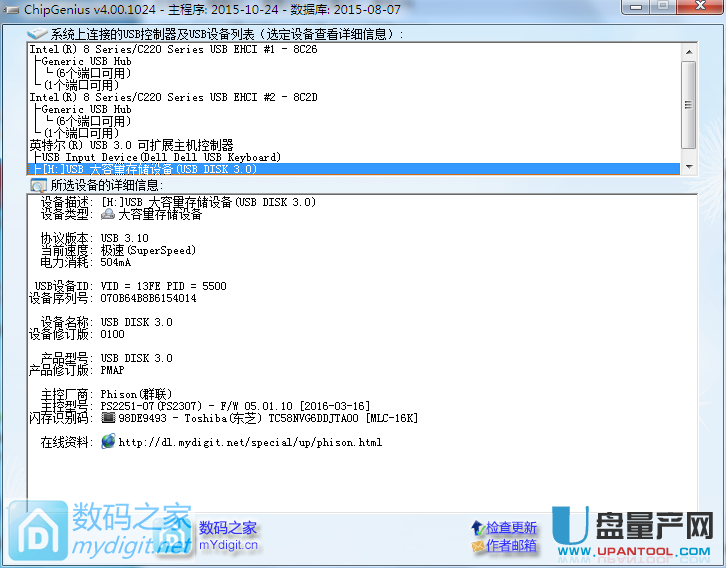Click the 作者邮箱 author email link
The height and width of the screenshot is (568, 726).
[x=511, y=546]
